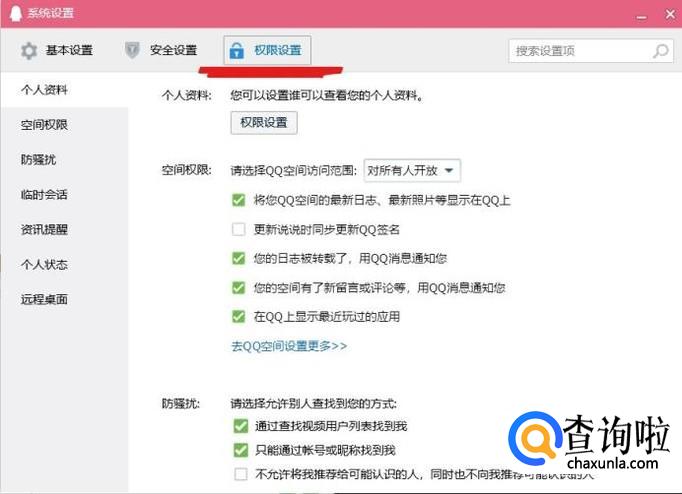Image resolution: width=682 pixels, height=494 pixels.
Task: Go to 远程桌面 sidebar item
Action: [x=64, y=299]
